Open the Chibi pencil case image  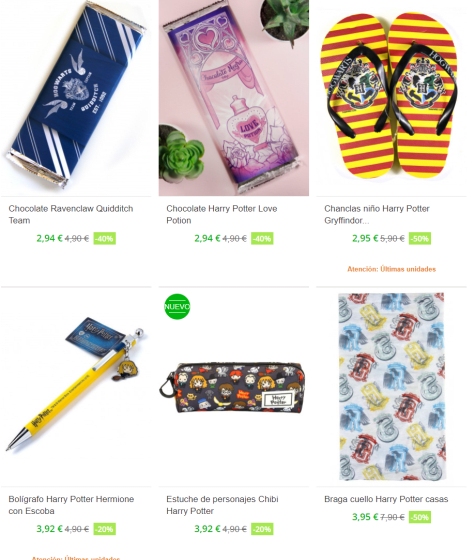(234, 386)
